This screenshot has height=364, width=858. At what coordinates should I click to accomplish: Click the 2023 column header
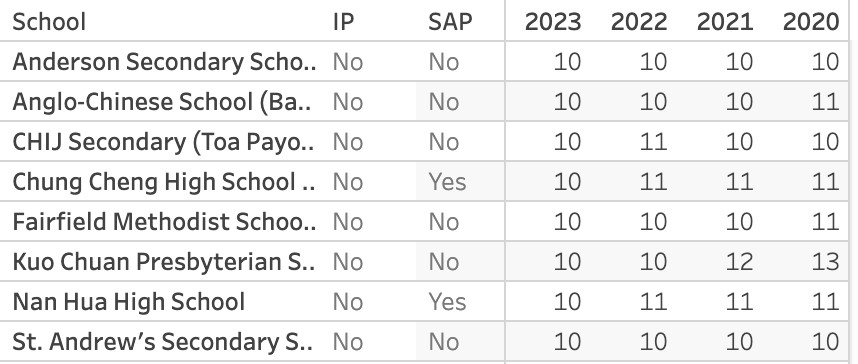553,22
